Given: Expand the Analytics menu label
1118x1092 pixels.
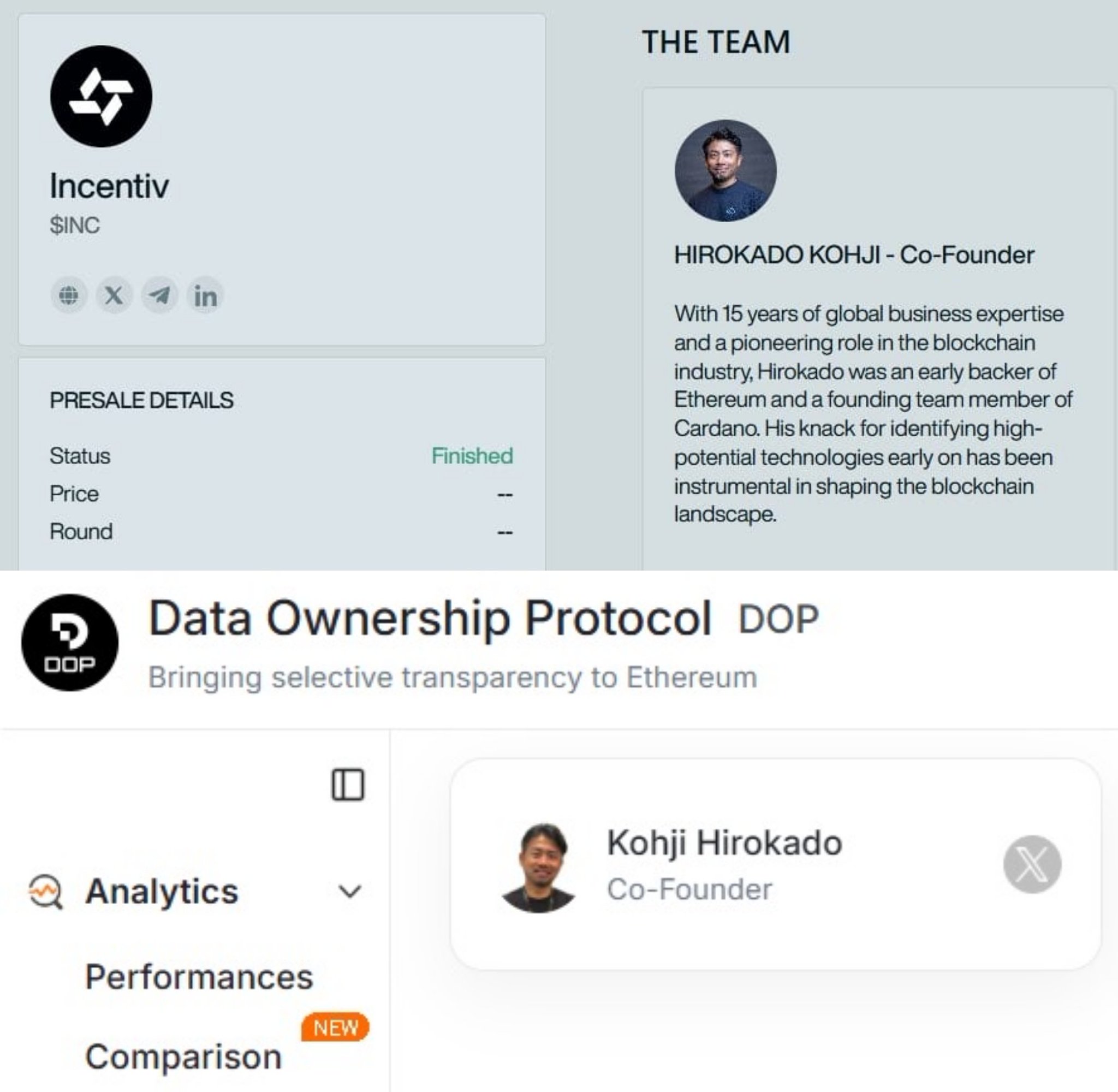Looking at the screenshot, I should click(x=162, y=892).
